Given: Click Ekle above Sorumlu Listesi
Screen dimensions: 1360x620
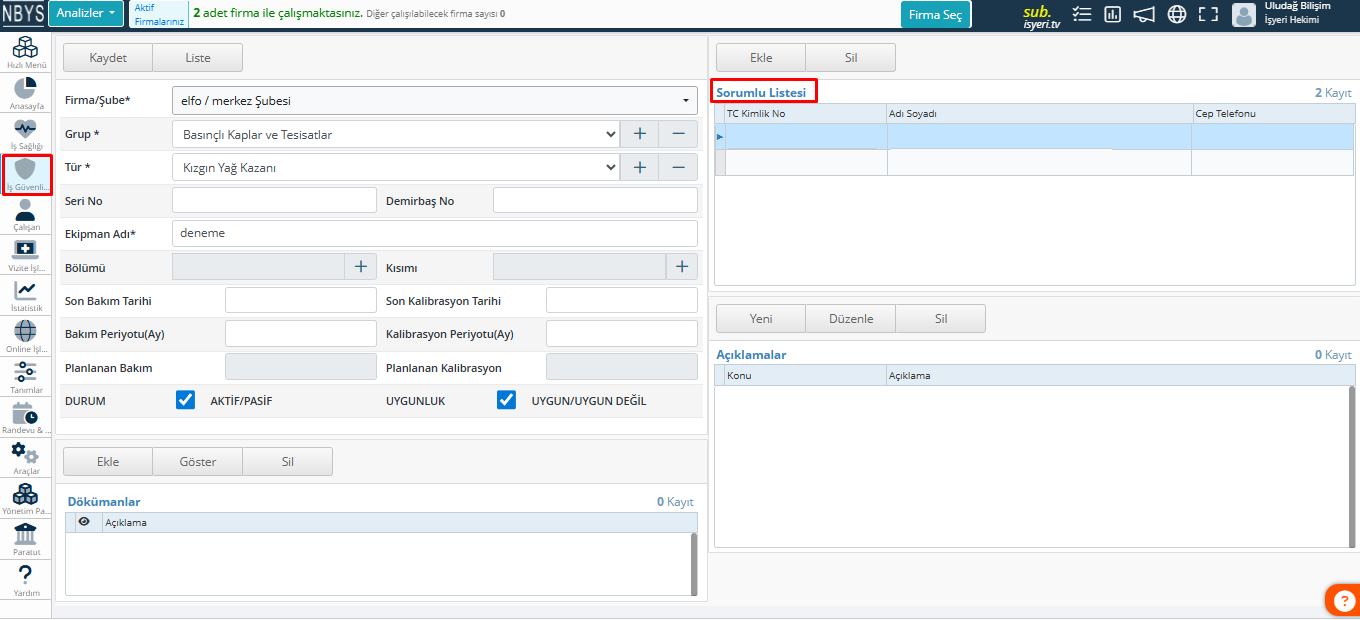Looking at the screenshot, I should 761,58.
